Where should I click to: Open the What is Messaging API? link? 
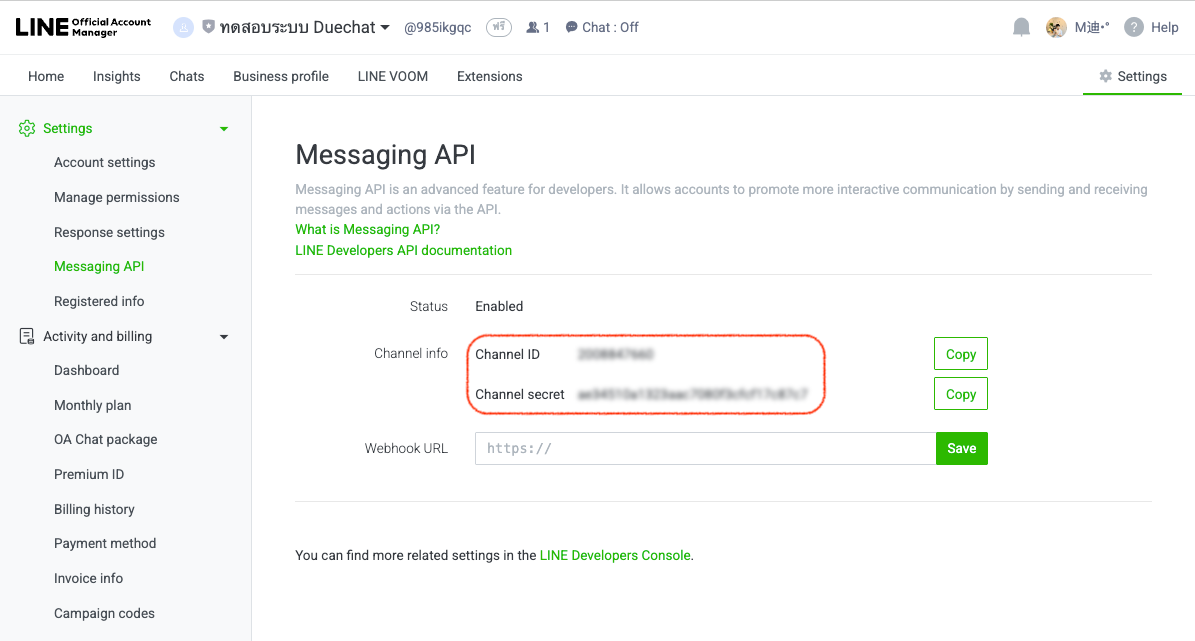pos(367,229)
